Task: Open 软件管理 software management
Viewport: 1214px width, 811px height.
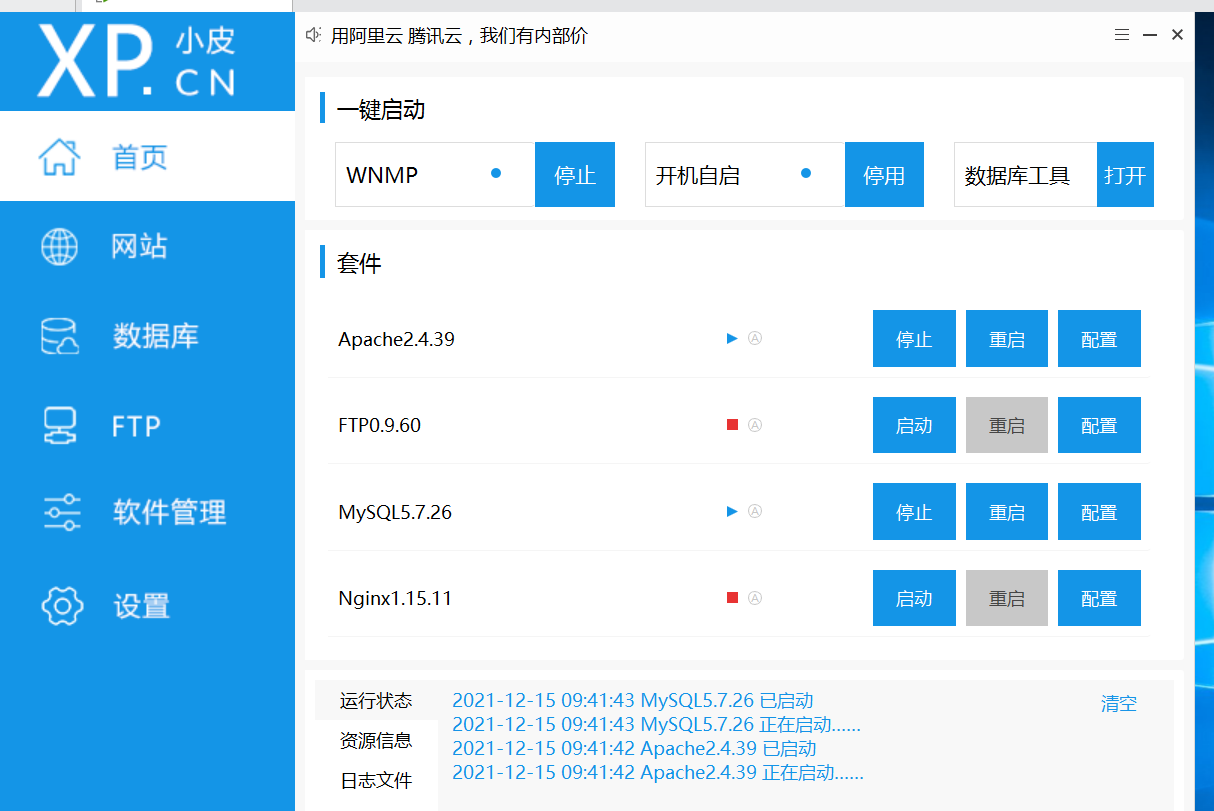Action: [x=169, y=512]
